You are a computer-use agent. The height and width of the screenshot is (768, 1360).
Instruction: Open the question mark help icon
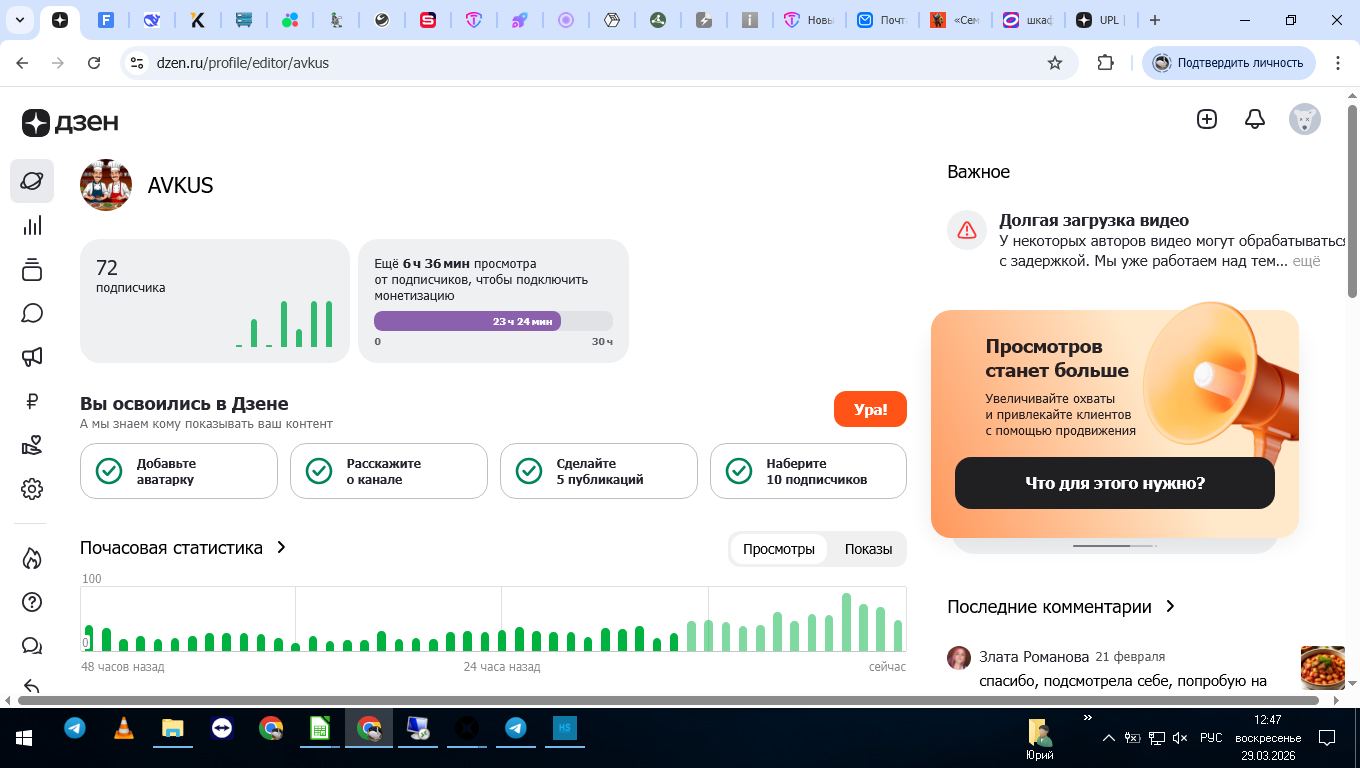coord(32,602)
